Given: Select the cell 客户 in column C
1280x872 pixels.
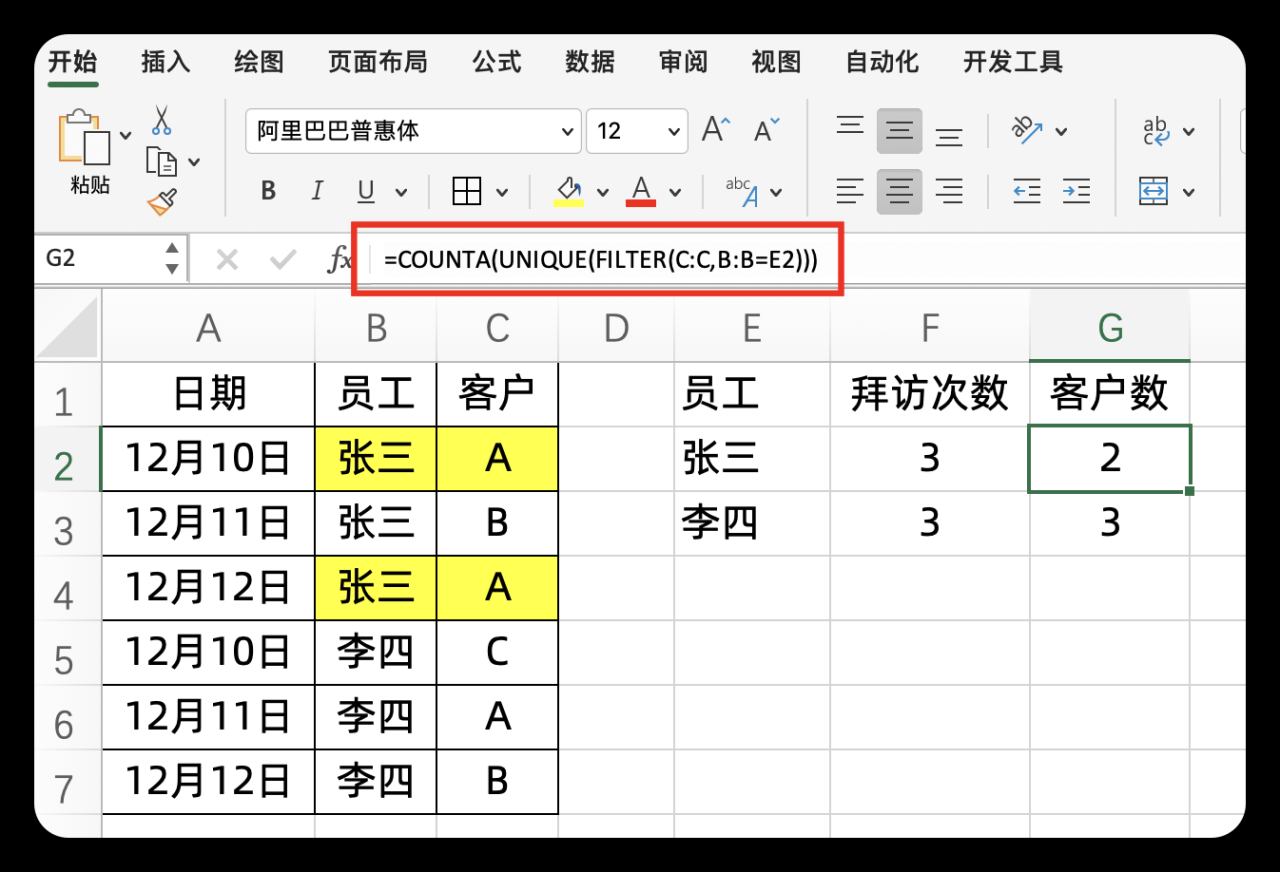Looking at the screenshot, I should tap(497, 394).
